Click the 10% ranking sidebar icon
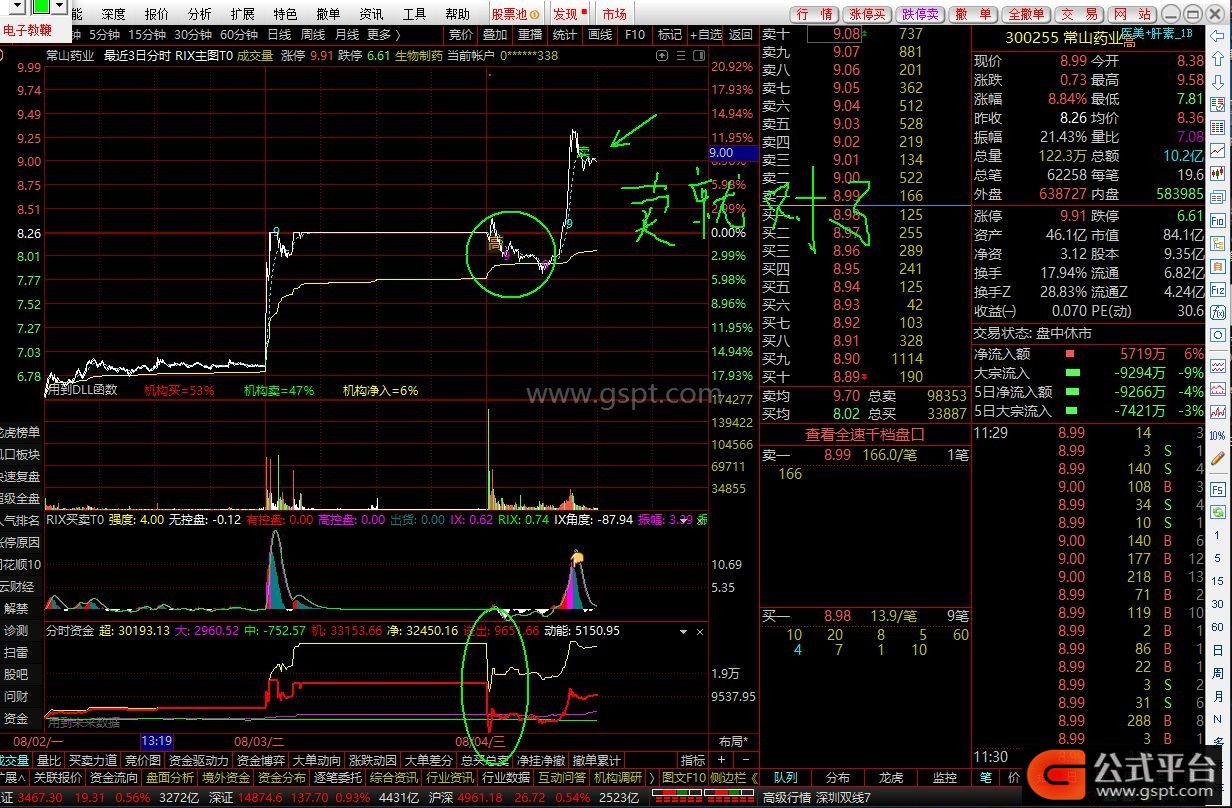The height and width of the screenshot is (808, 1232). point(1219,436)
